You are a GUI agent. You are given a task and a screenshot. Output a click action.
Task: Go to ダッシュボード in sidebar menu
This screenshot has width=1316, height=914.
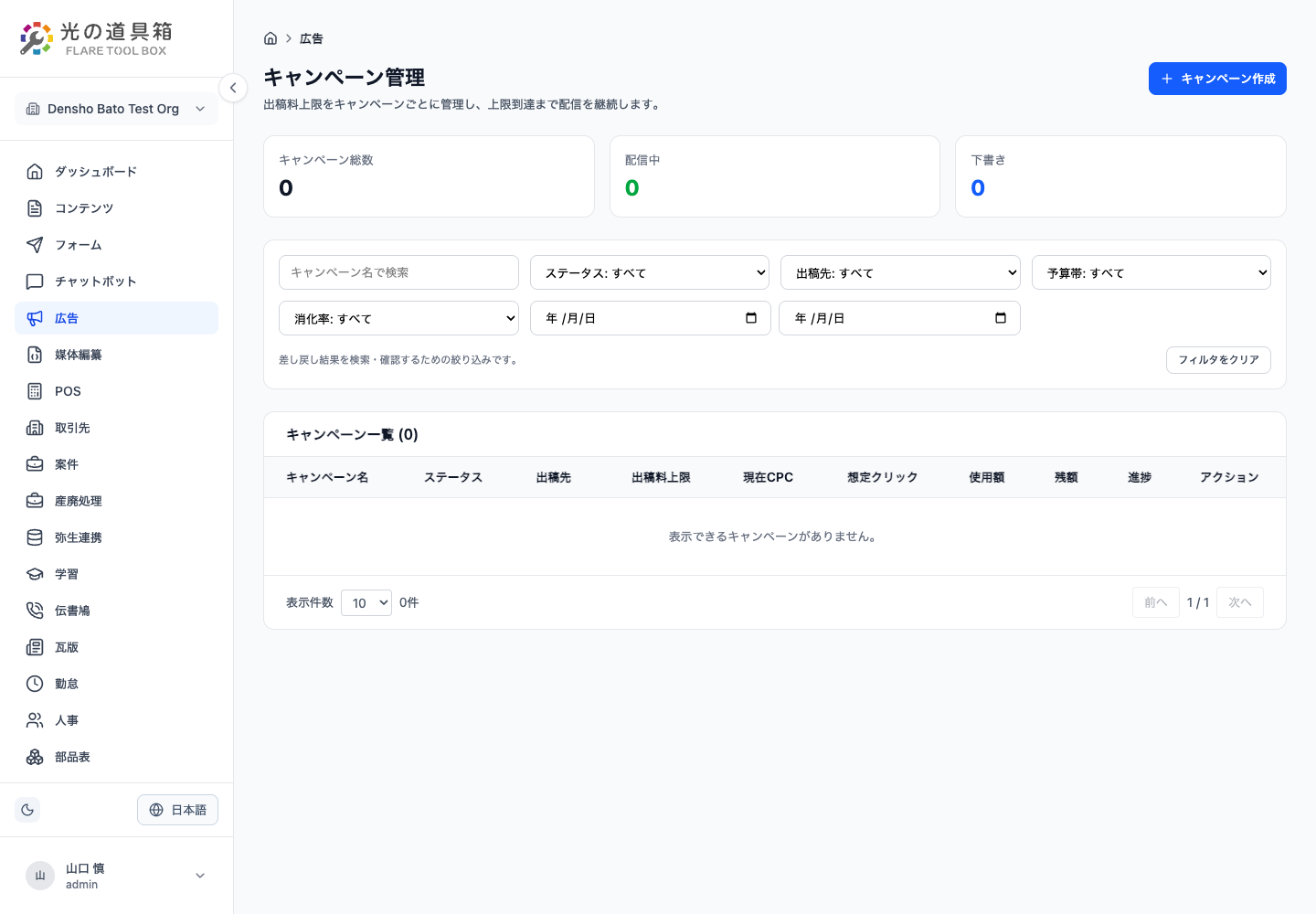[x=116, y=172]
